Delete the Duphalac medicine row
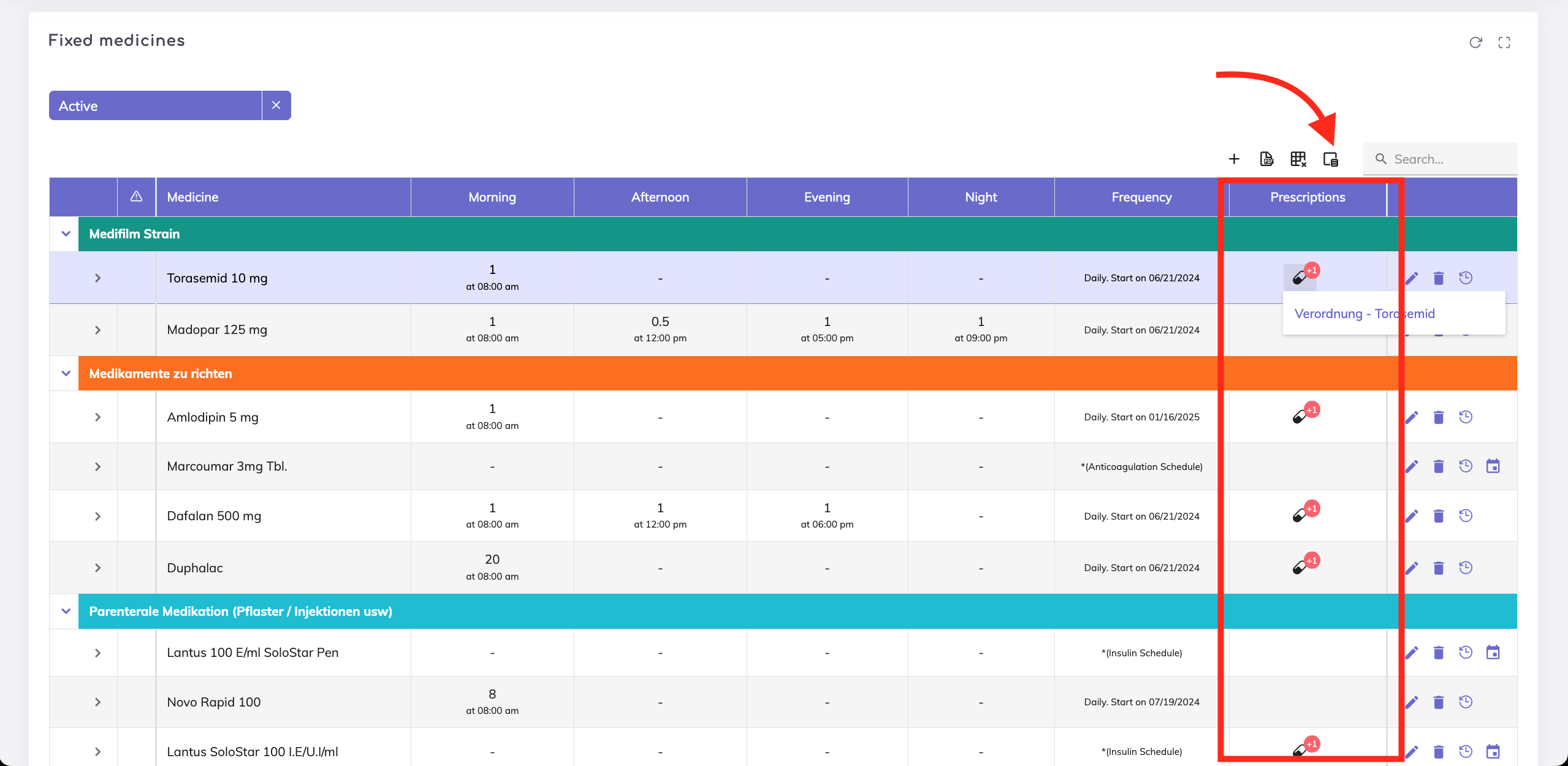 [x=1439, y=568]
